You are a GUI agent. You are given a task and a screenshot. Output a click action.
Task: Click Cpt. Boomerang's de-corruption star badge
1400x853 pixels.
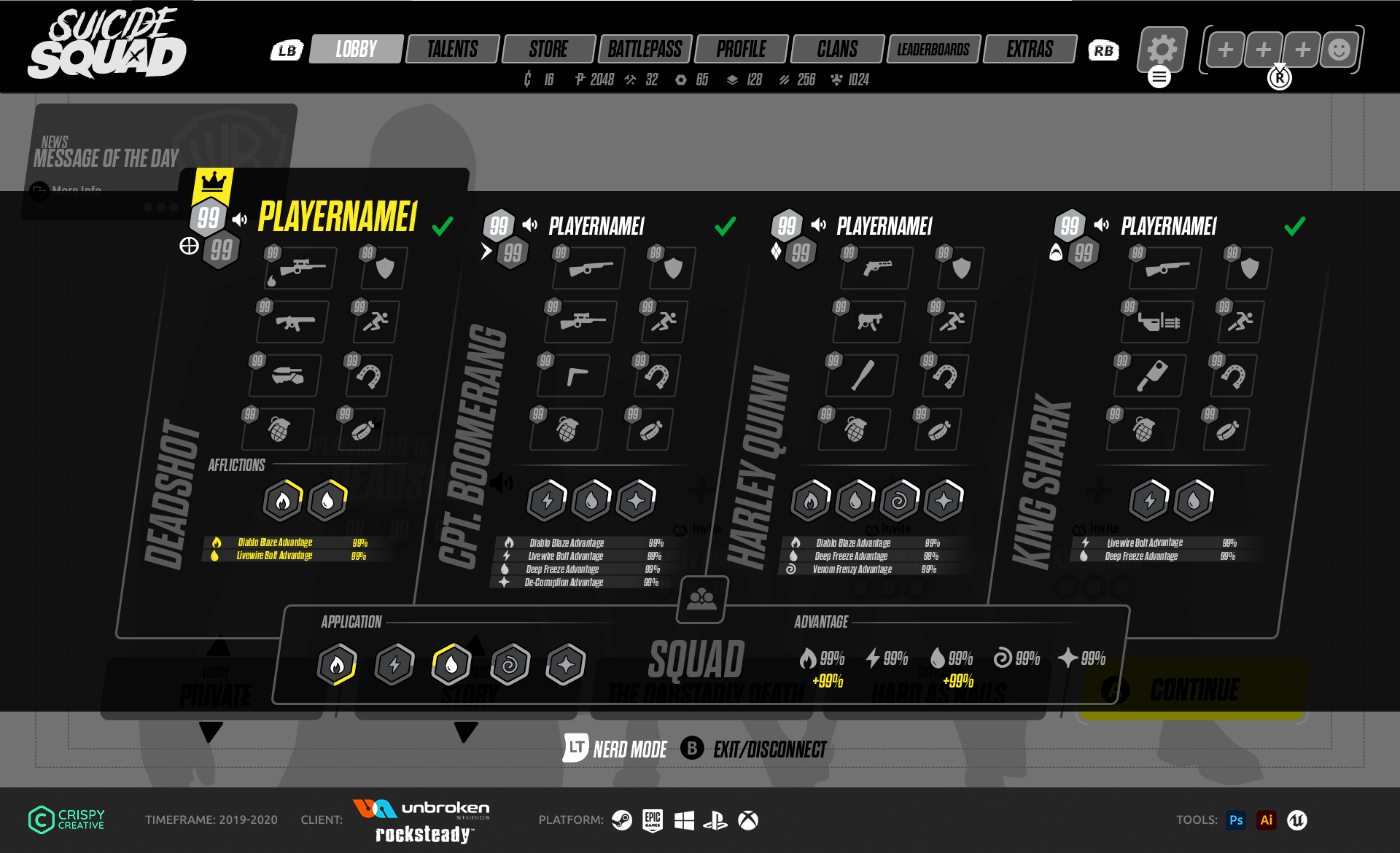tap(636, 501)
